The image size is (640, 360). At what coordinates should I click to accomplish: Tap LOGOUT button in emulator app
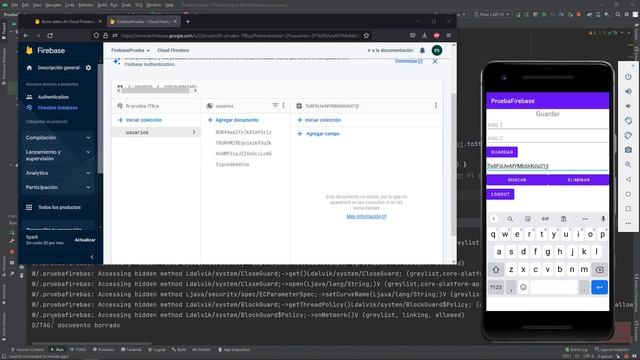500,194
